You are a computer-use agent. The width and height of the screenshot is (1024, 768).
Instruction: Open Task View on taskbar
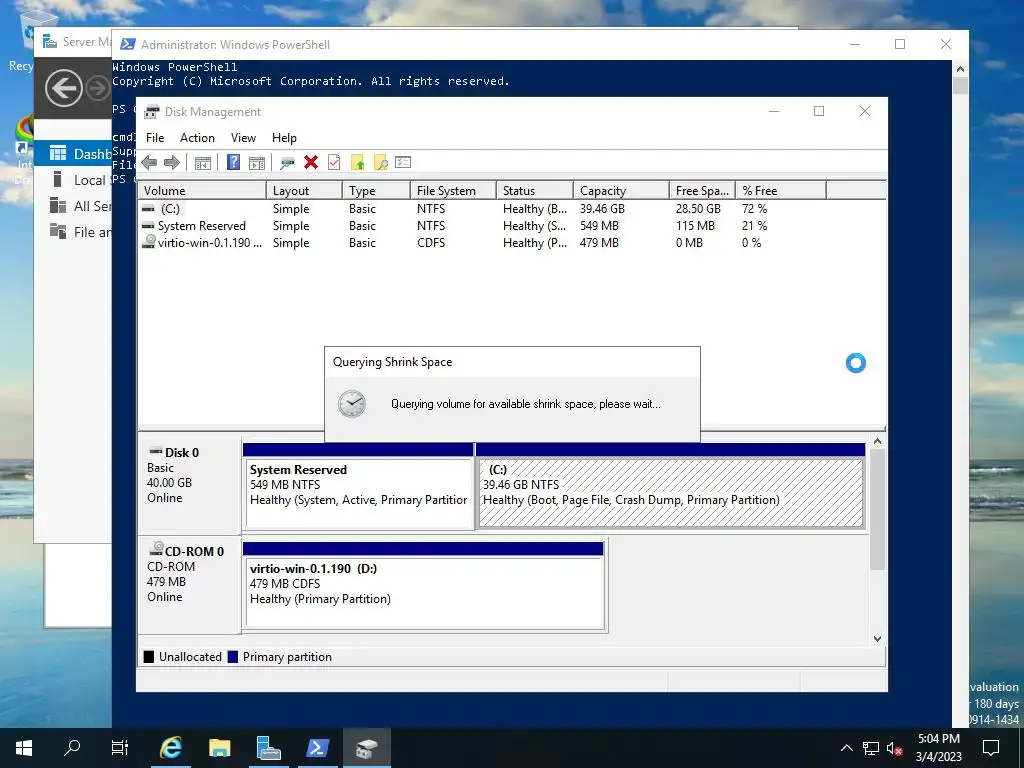pos(120,748)
